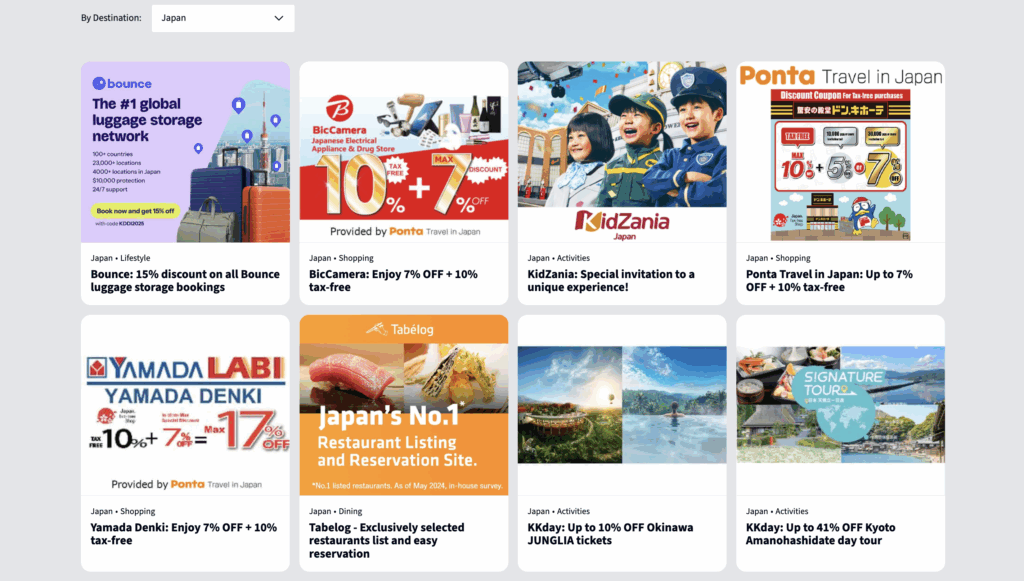Click the BicCamera logo icon on the banner

coord(340,108)
